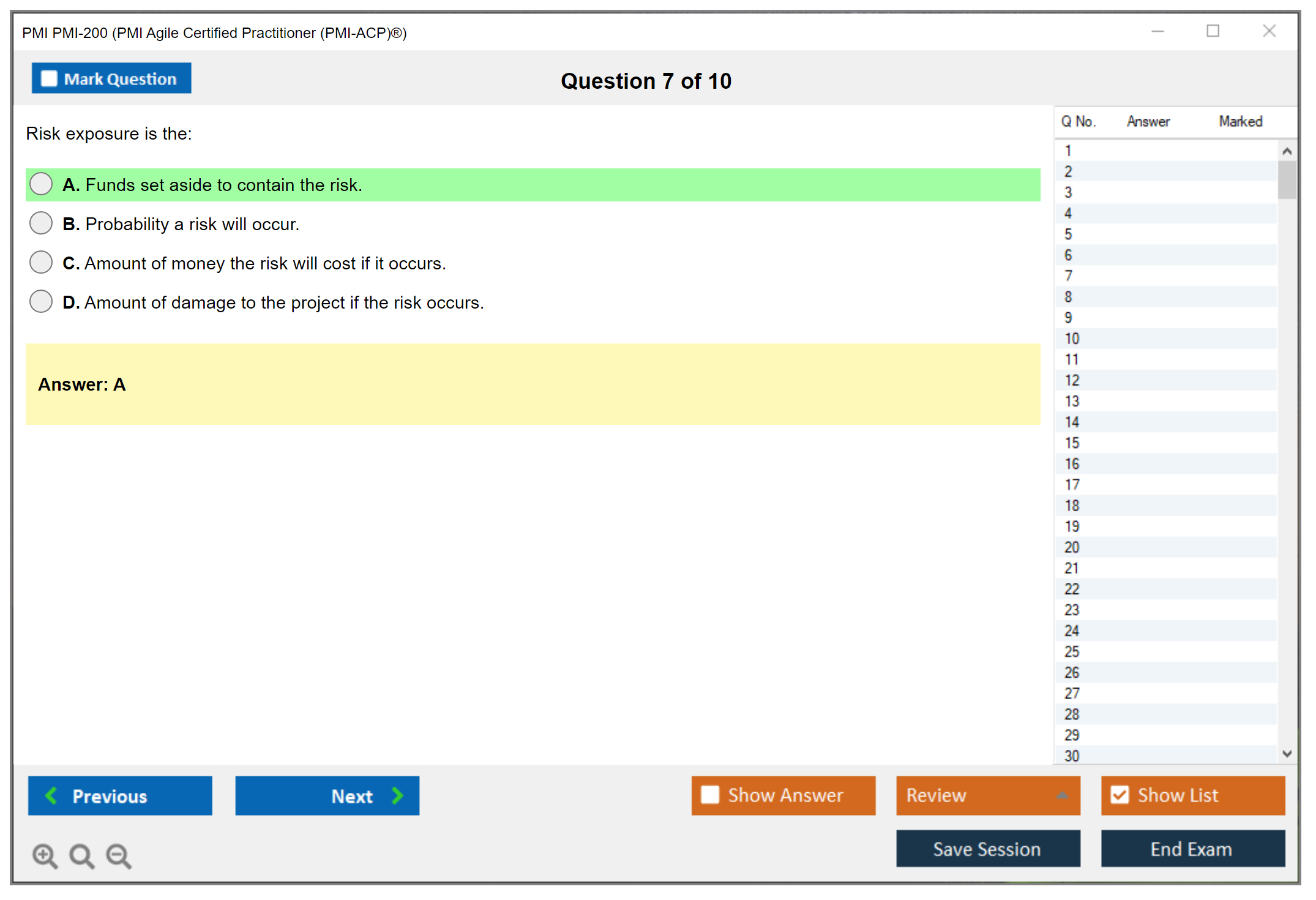
Task: Click the End Exam button
Action: point(1192,849)
